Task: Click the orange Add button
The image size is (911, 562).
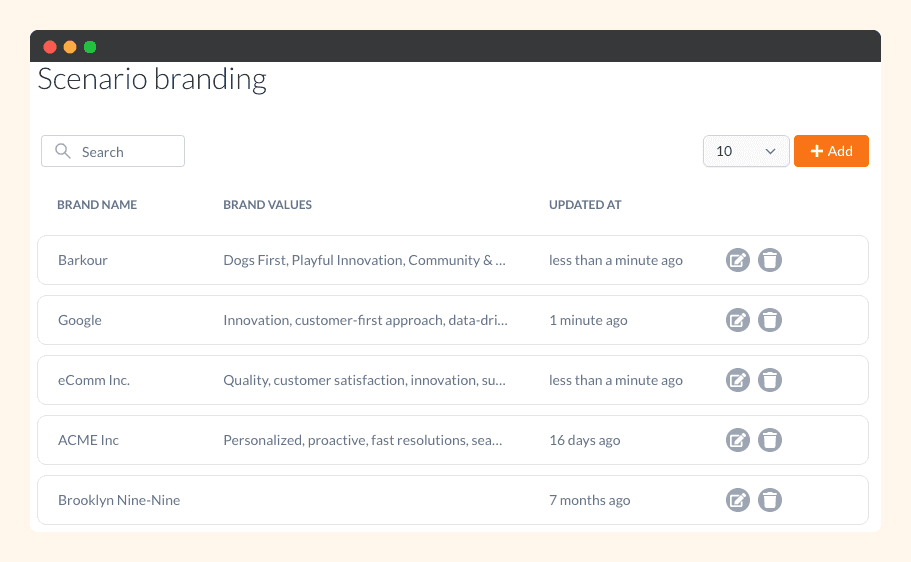Action: [x=831, y=151]
